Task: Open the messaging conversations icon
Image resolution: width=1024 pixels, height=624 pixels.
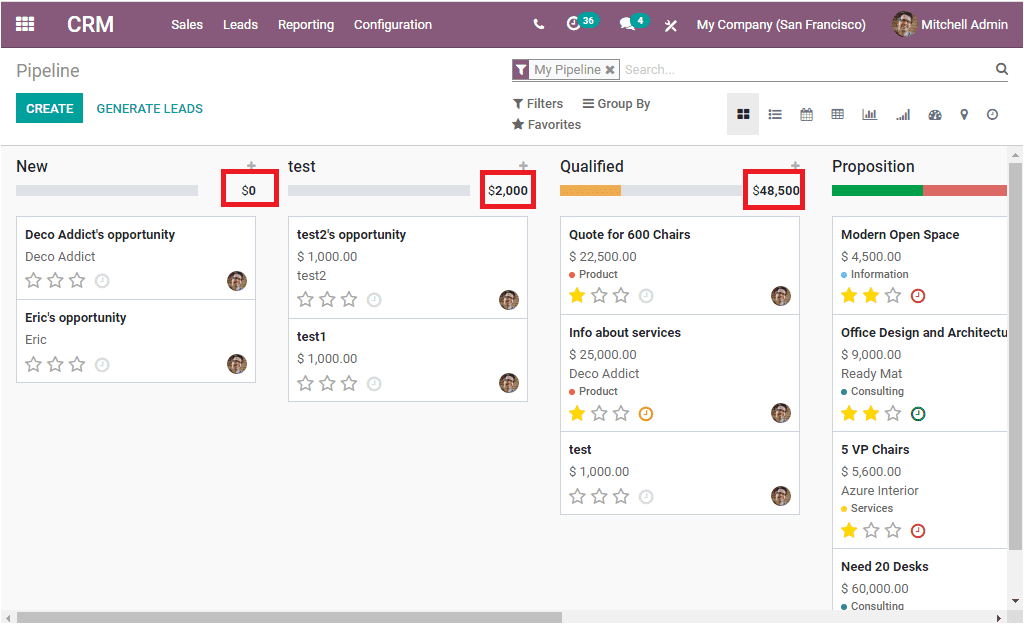Action: point(625,24)
